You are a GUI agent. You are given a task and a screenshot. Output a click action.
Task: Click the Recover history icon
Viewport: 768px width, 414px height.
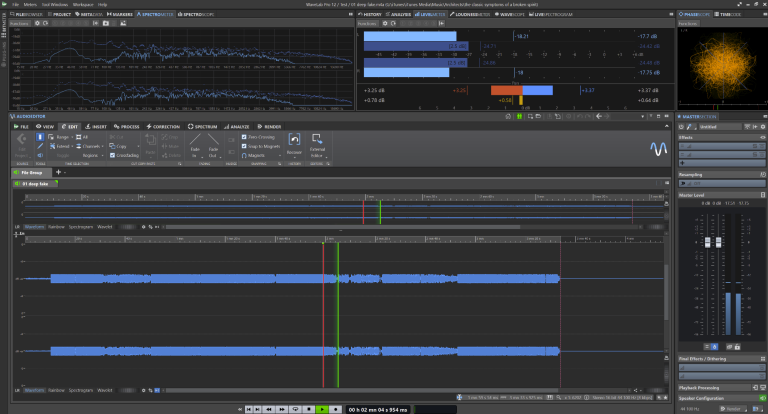point(294,141)
